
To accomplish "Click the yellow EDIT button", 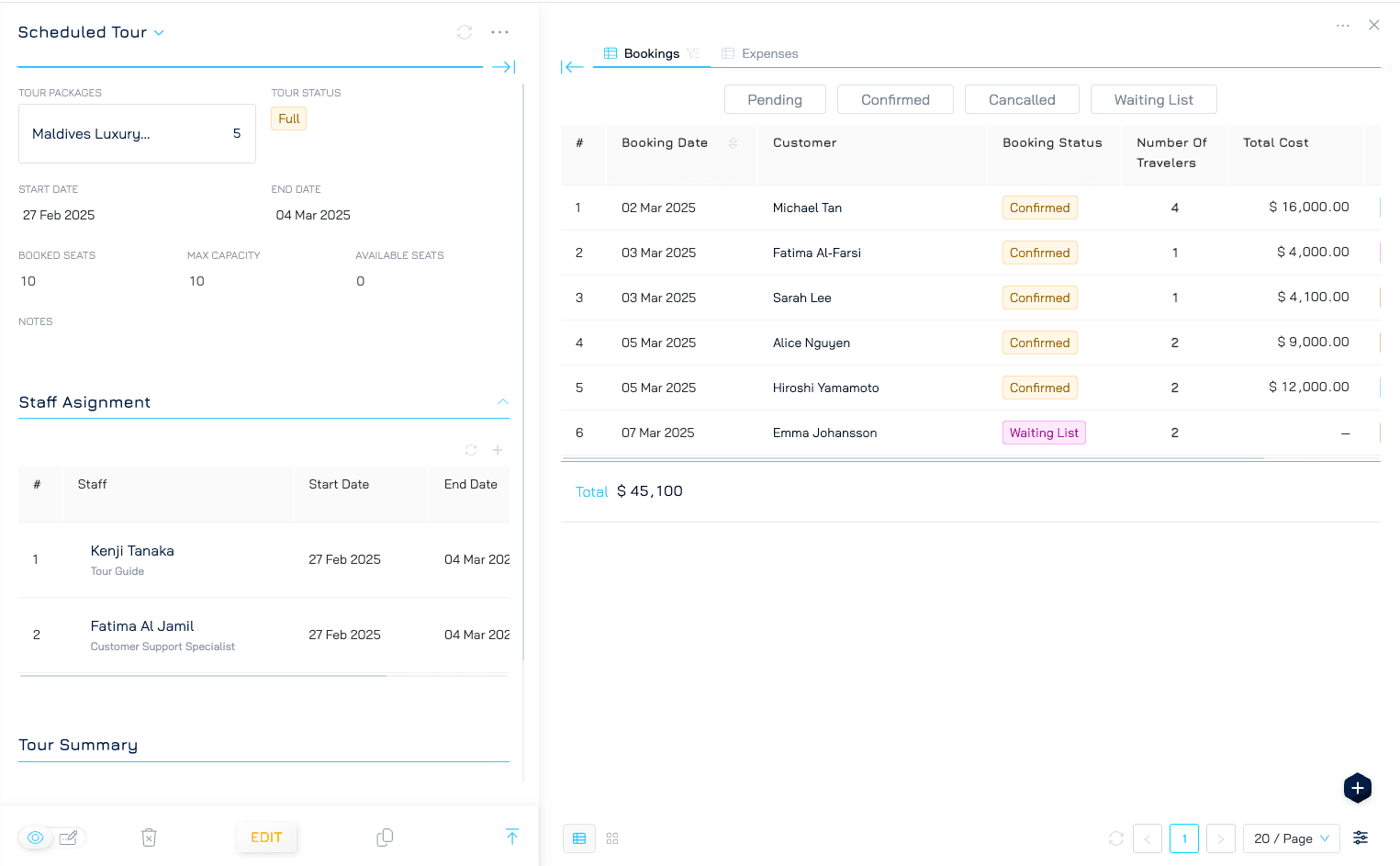I will 266,838.
